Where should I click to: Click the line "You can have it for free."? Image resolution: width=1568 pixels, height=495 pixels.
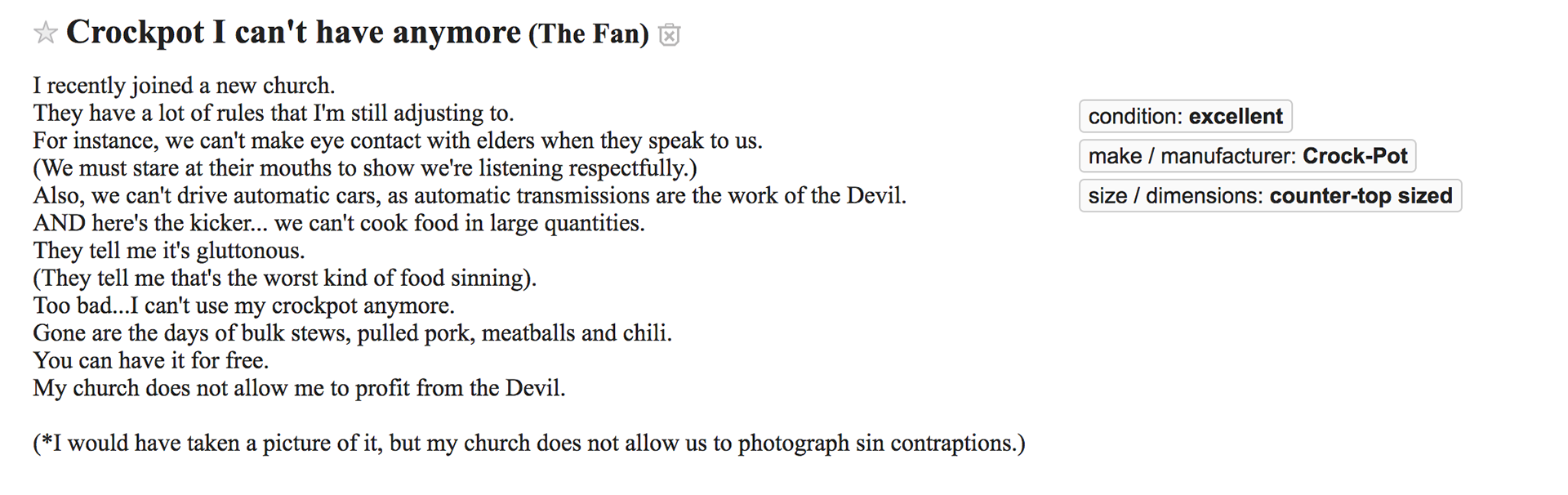pyautogui.click(x=151, y=360)
